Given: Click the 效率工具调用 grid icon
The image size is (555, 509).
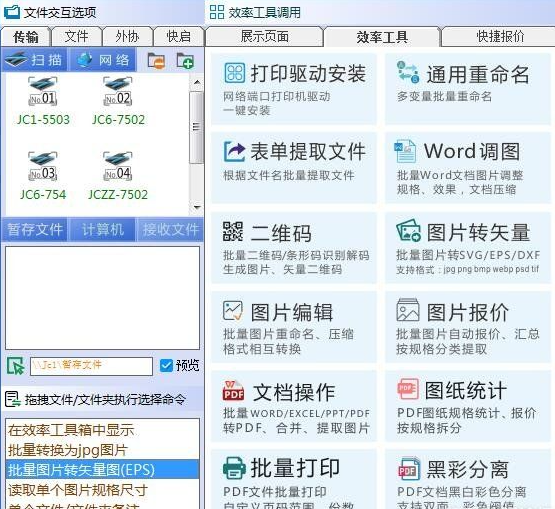Looking at the screenshot, I should point(217,12).
